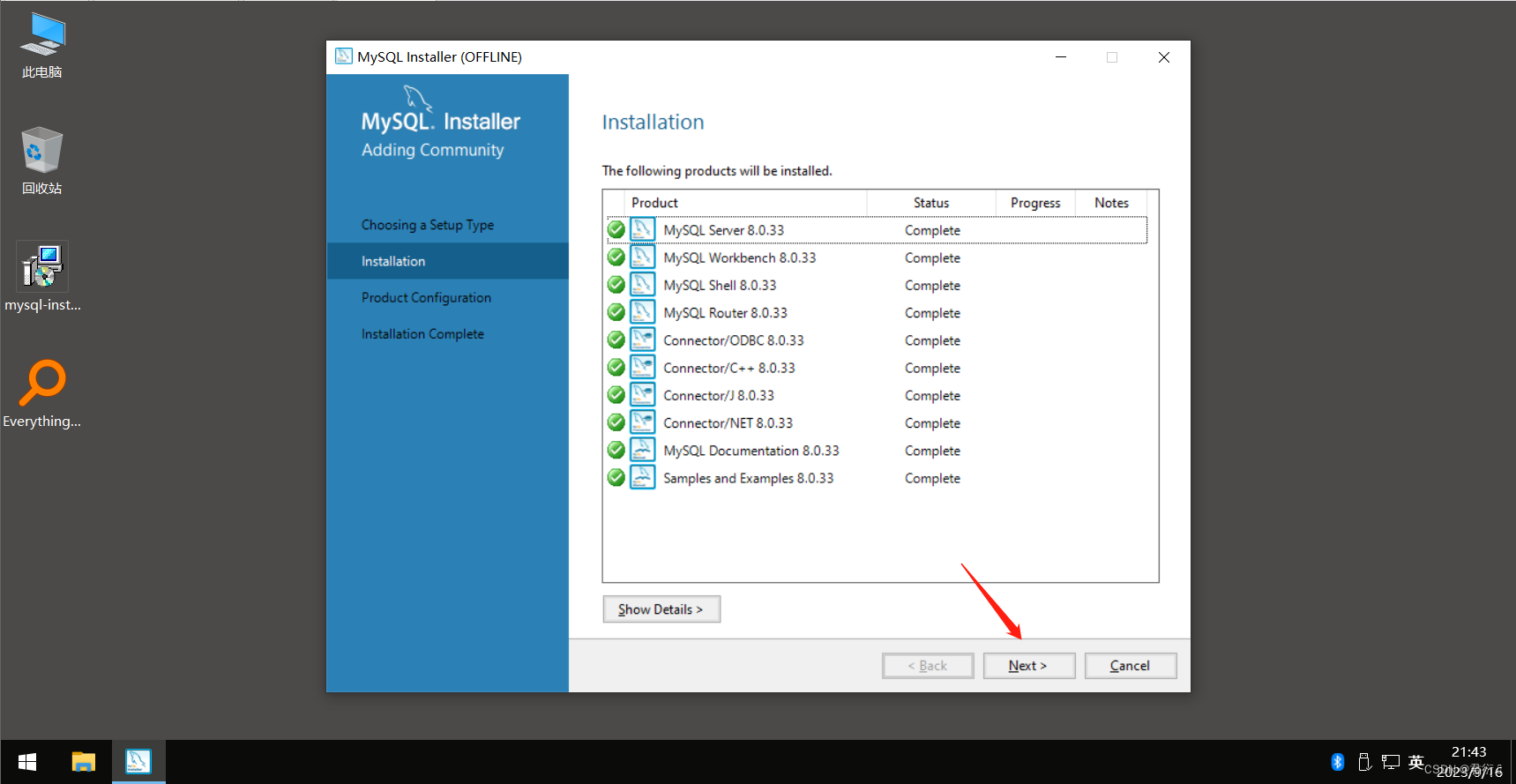Click Complete status of MySQL Server row
The image size is (1516, 784).
point(932,230)
